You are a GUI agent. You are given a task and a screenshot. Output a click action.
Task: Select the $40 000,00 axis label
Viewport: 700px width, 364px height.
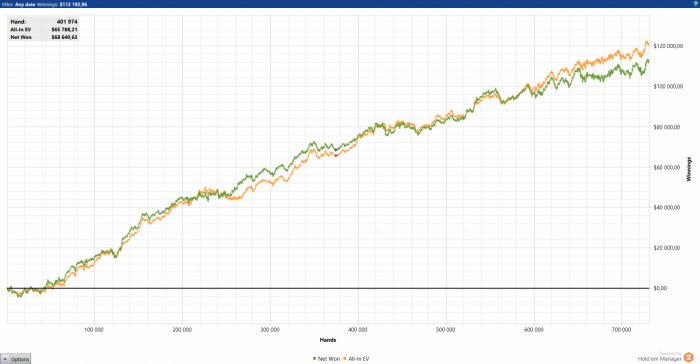click(667, 207)
